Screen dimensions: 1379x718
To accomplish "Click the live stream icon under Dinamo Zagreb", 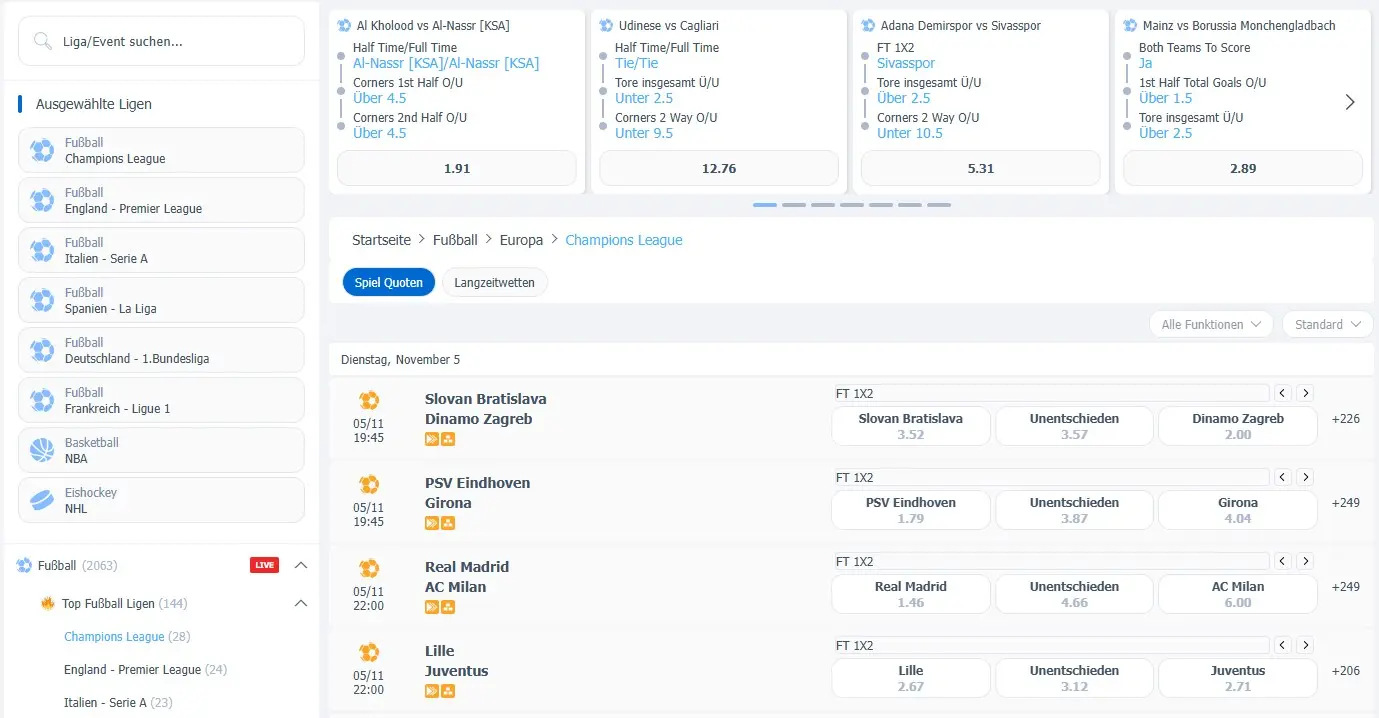I will [432, 439].
